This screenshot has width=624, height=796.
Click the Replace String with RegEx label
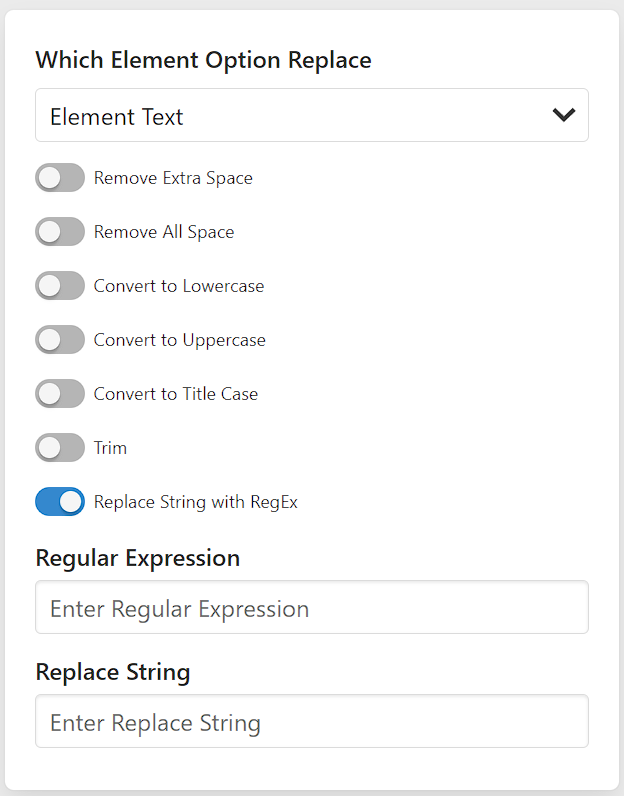[x=196, y=502]
